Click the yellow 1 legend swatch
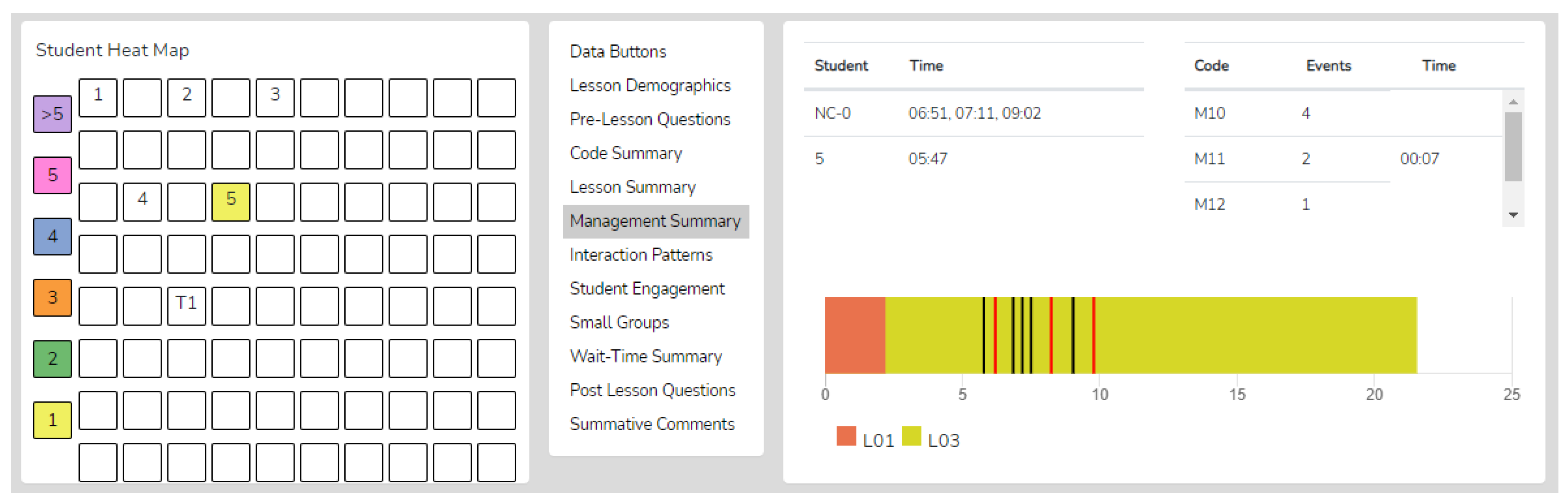 point(52,420)
